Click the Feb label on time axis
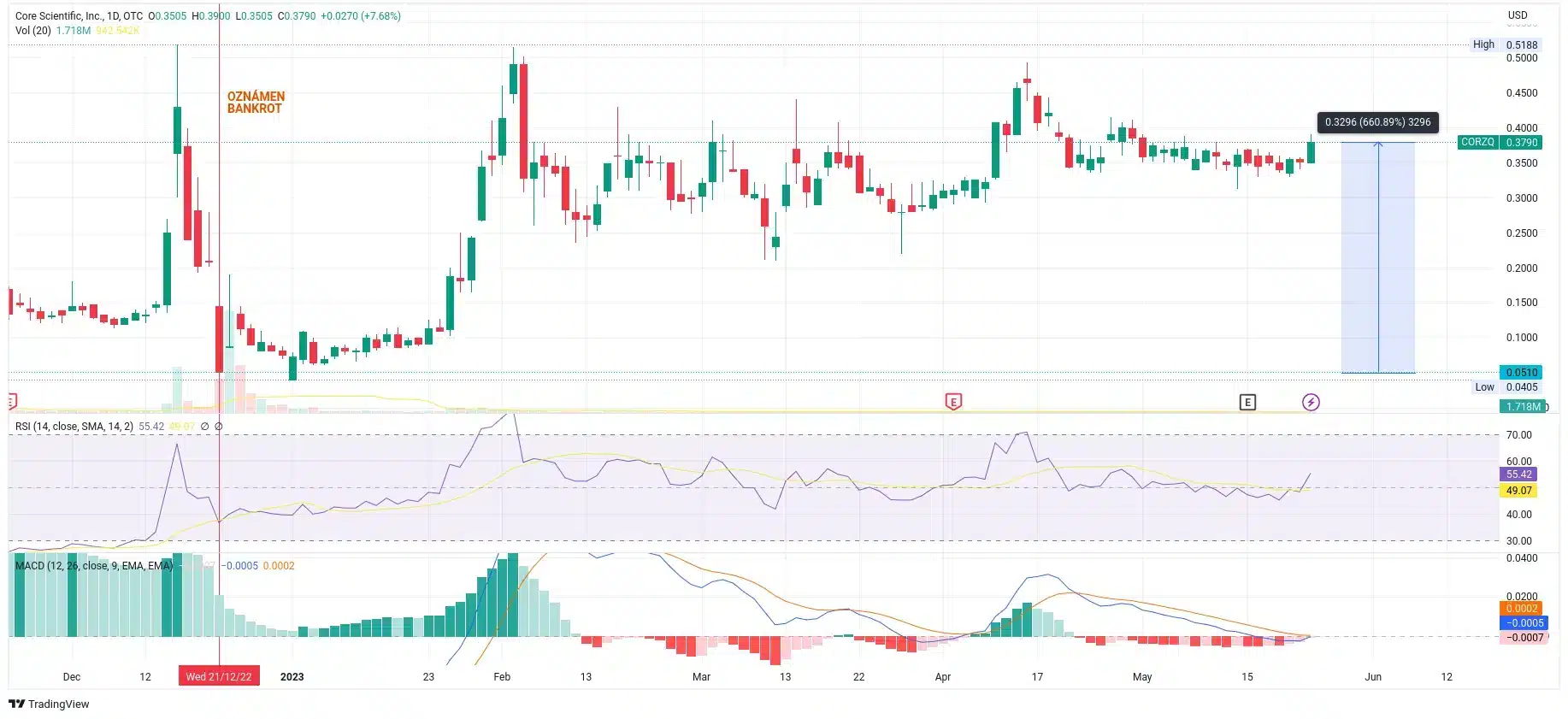Image resolution: width=1568 pixels, height=719 pixels. 502,676
